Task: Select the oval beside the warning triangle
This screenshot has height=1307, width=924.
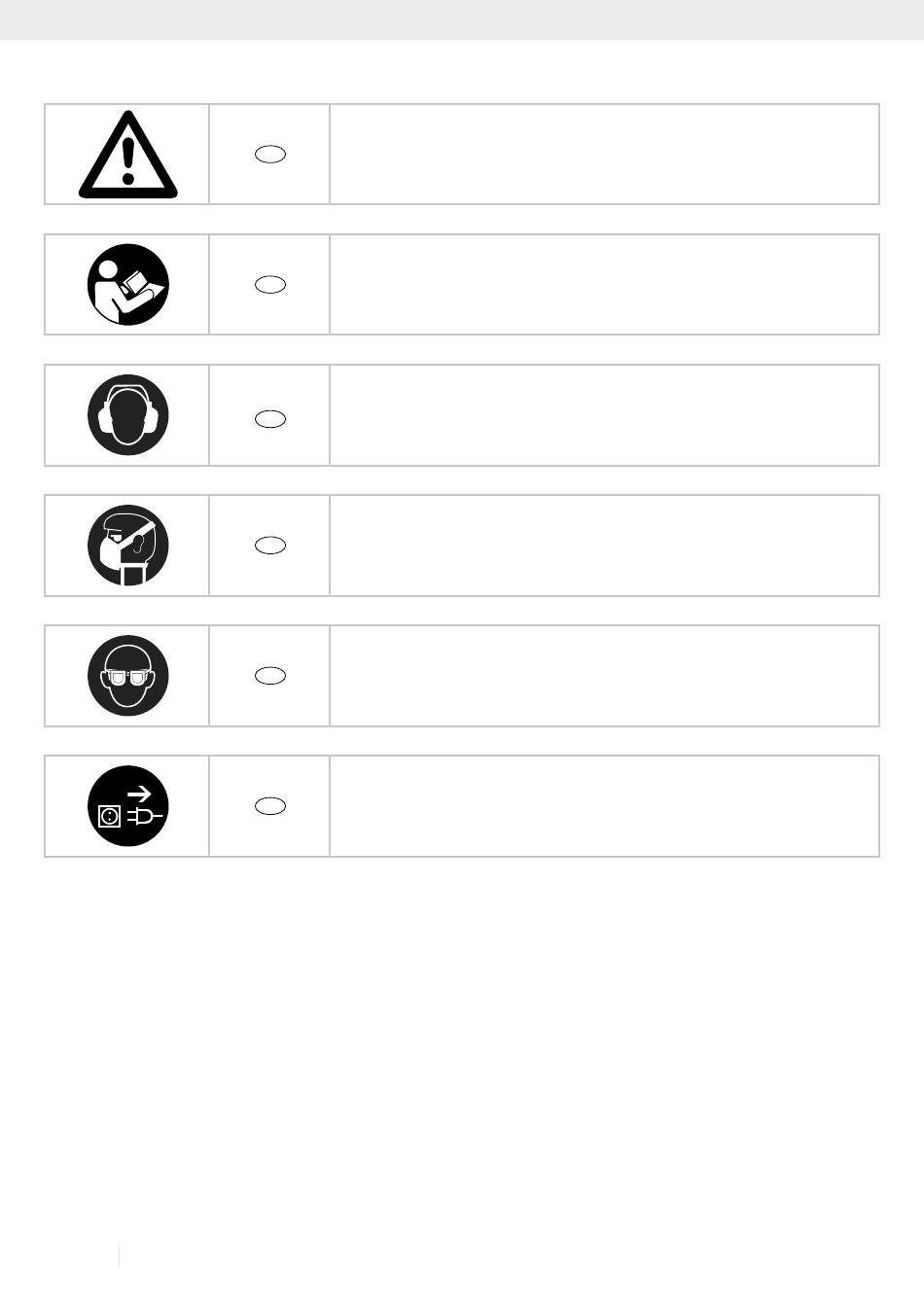Action: (270, 154)
